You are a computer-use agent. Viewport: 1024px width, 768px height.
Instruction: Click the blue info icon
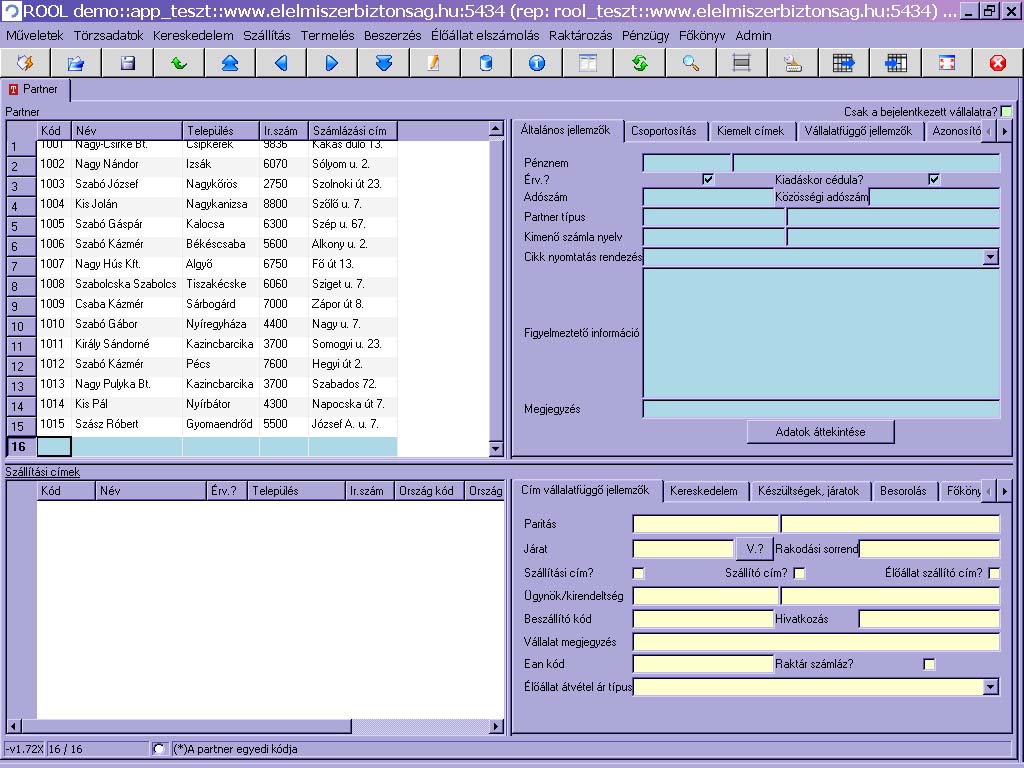(x=537, y=63)
